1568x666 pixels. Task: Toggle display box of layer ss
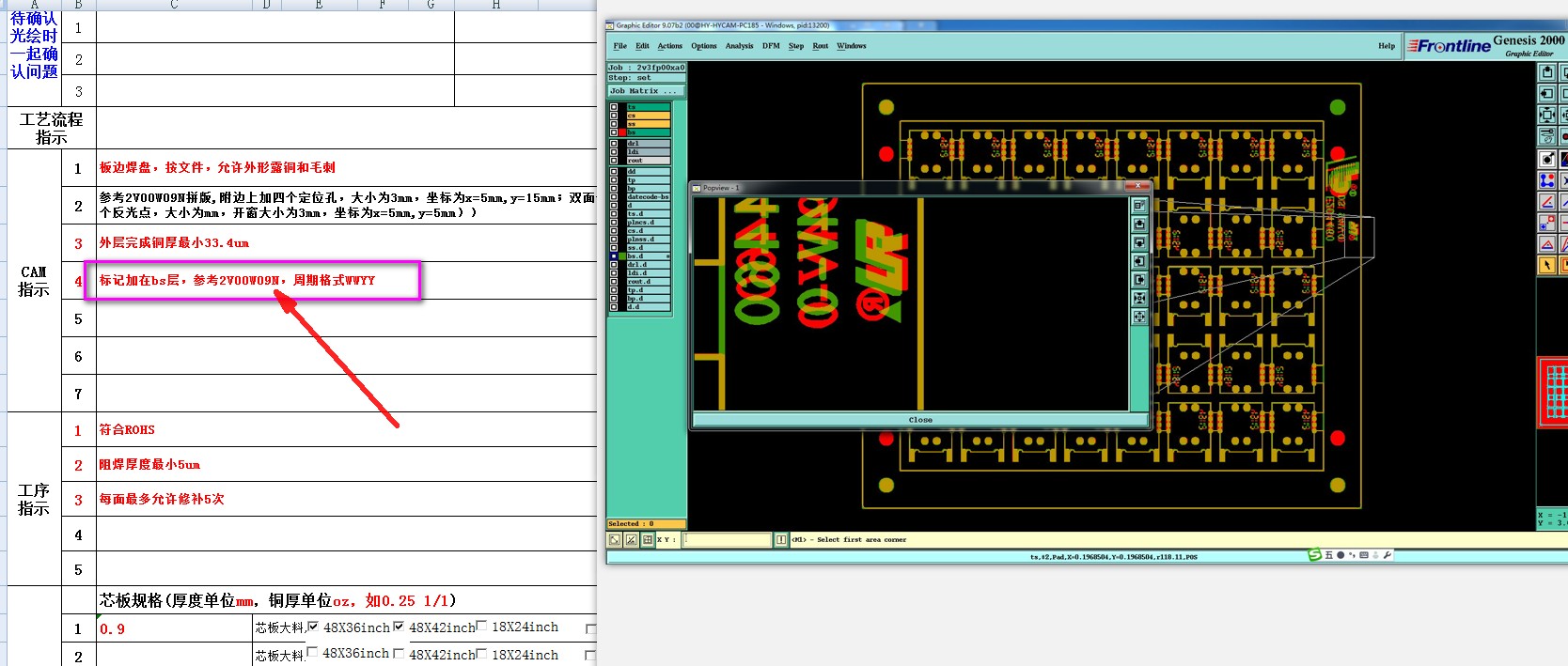pyautogui.click(x=614, y=124)
